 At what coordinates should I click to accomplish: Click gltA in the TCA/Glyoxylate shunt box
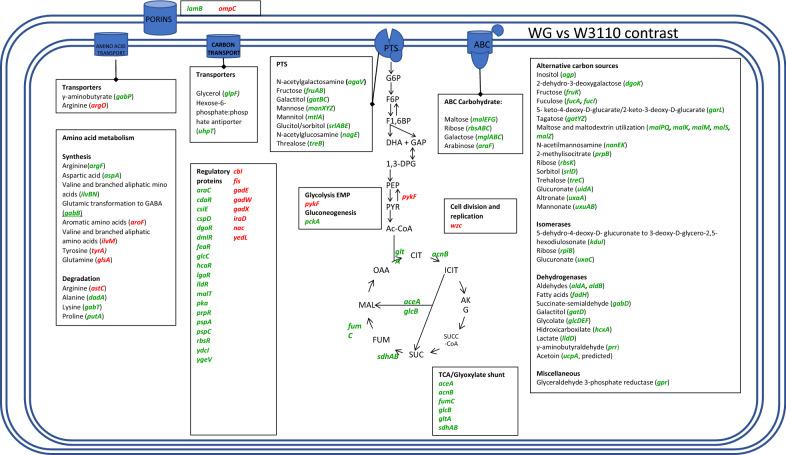445,419
